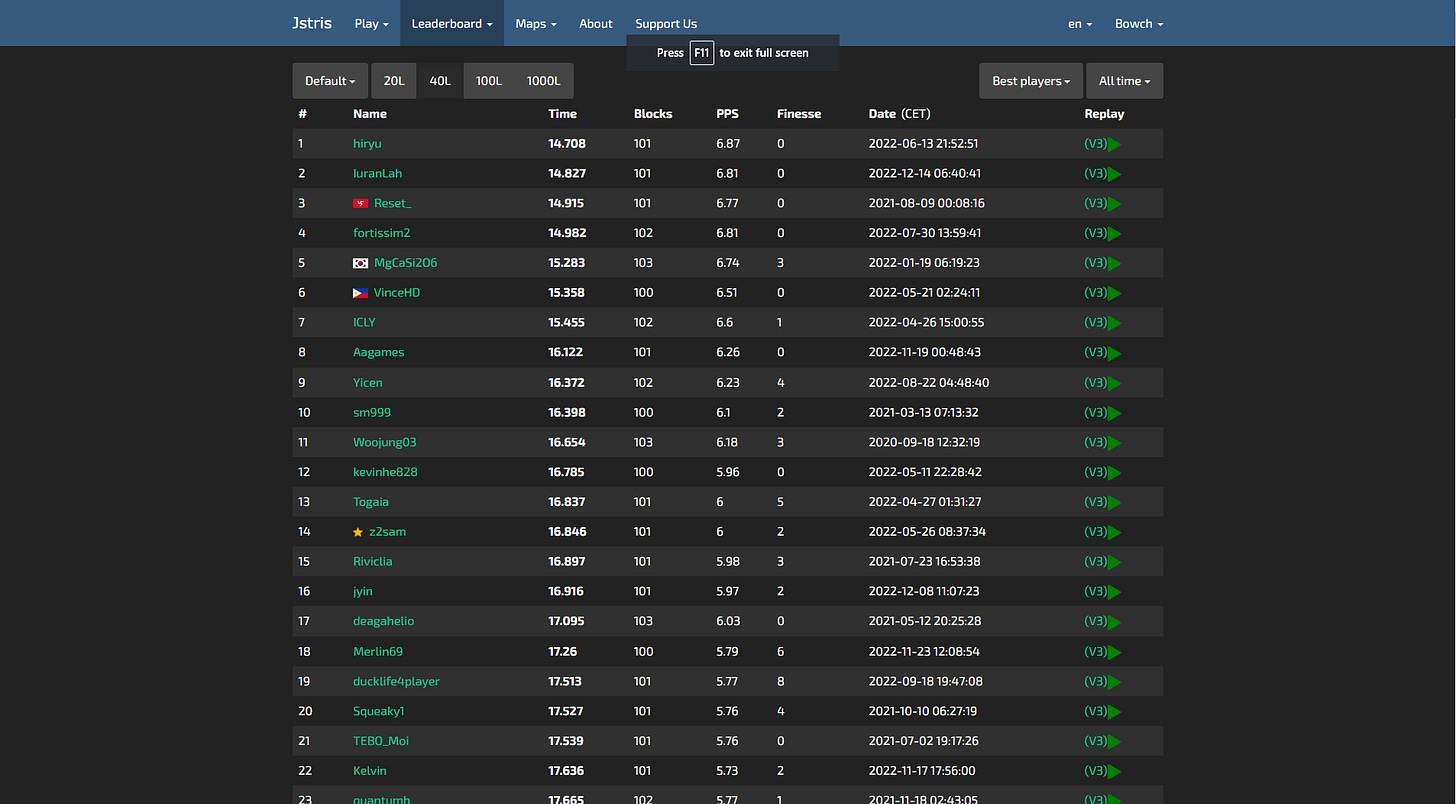Image resolution: width=1456 pixels, height=804 pixels.
Task: Play the replay on Woojung03's row
Action: click(1113, 442)
